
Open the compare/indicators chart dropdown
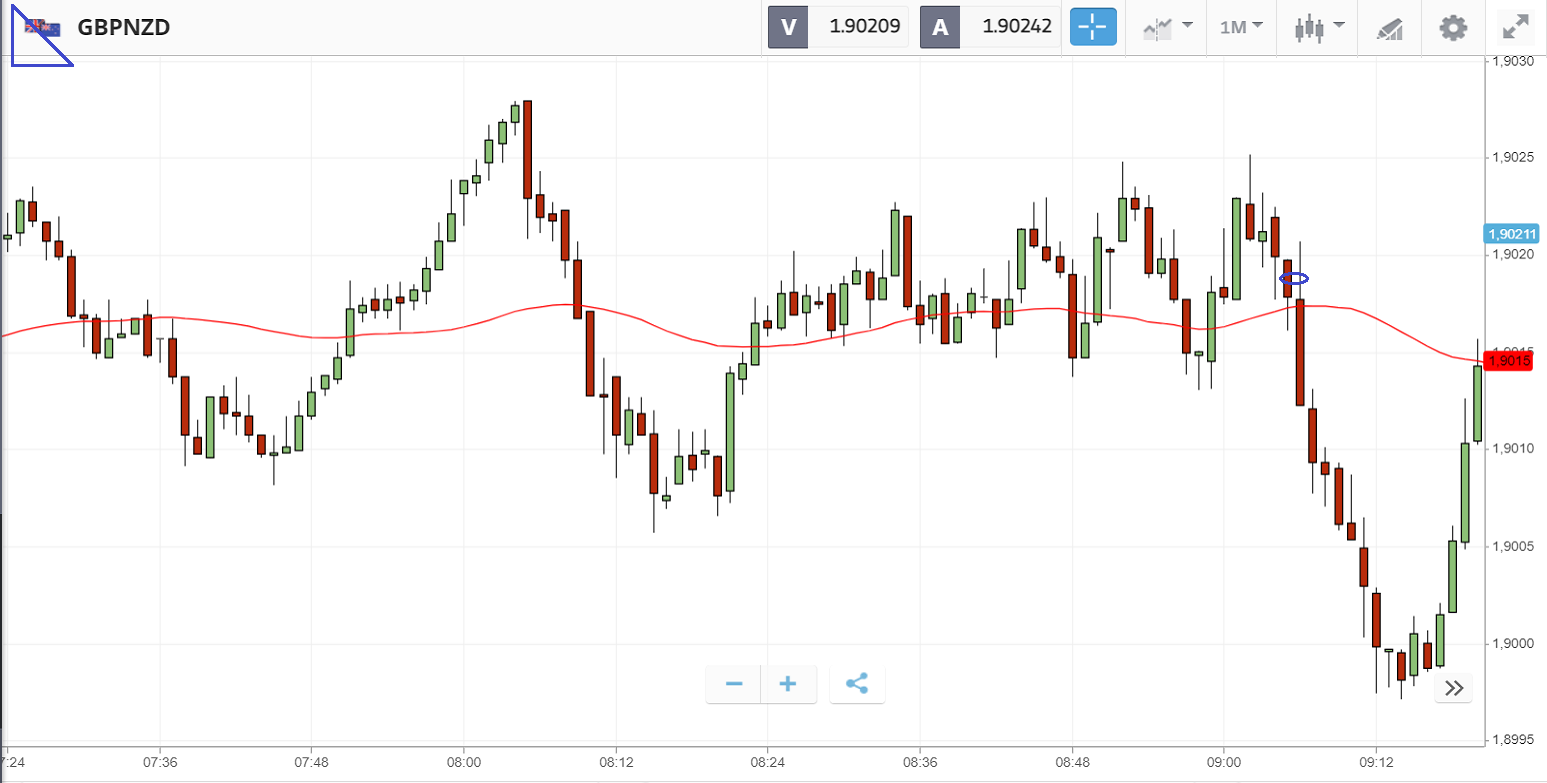pos(1167,27)
